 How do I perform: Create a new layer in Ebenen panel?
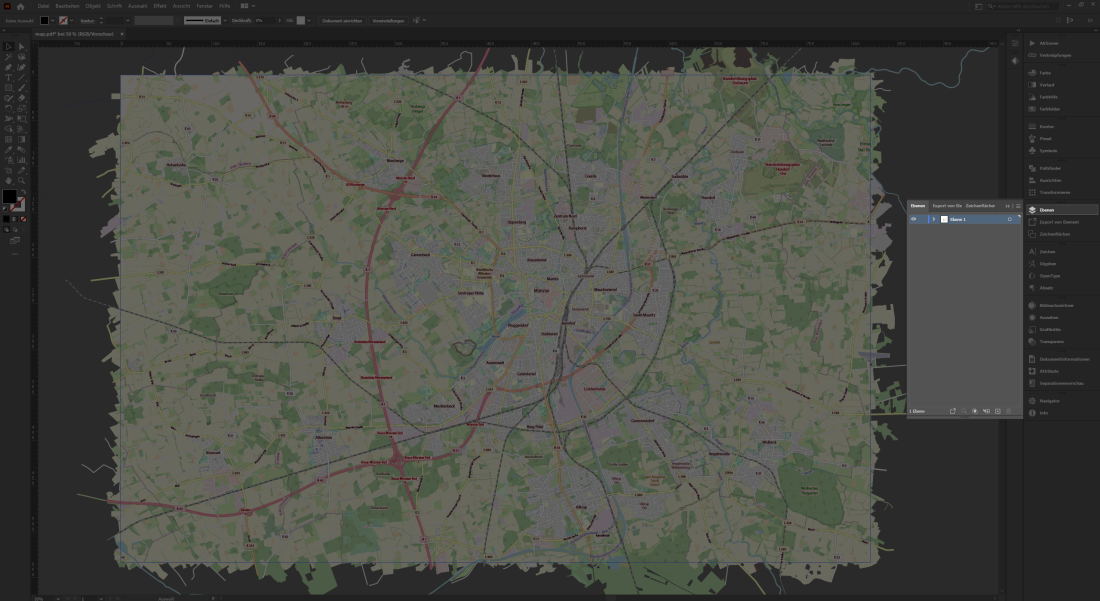[998, 411]
